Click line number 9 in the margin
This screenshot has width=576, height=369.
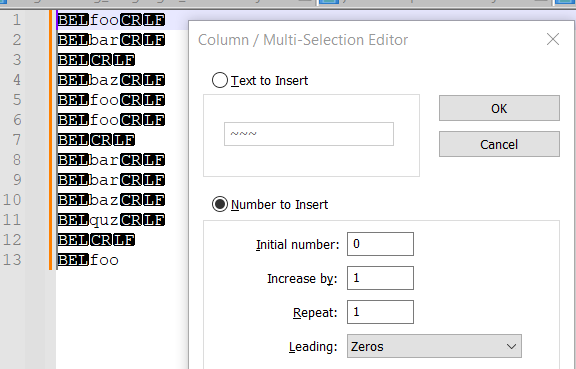click(x=17, y=180)
